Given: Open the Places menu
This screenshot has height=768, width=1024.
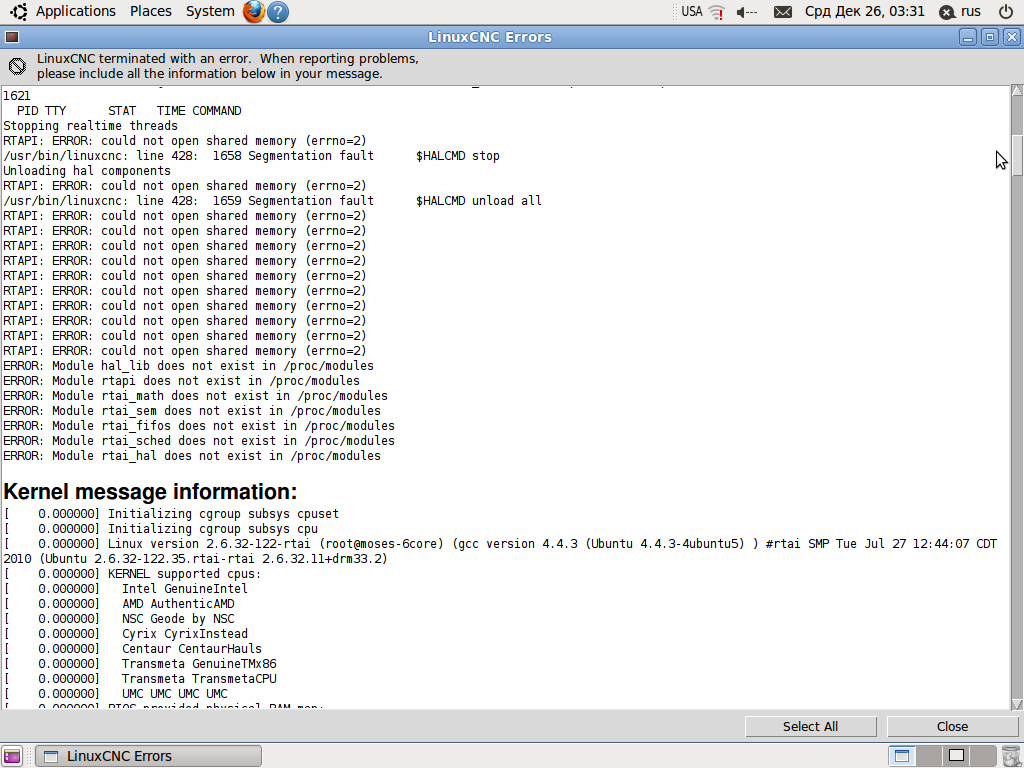Looking at the screenshot, I should click(x=150, y=11).
